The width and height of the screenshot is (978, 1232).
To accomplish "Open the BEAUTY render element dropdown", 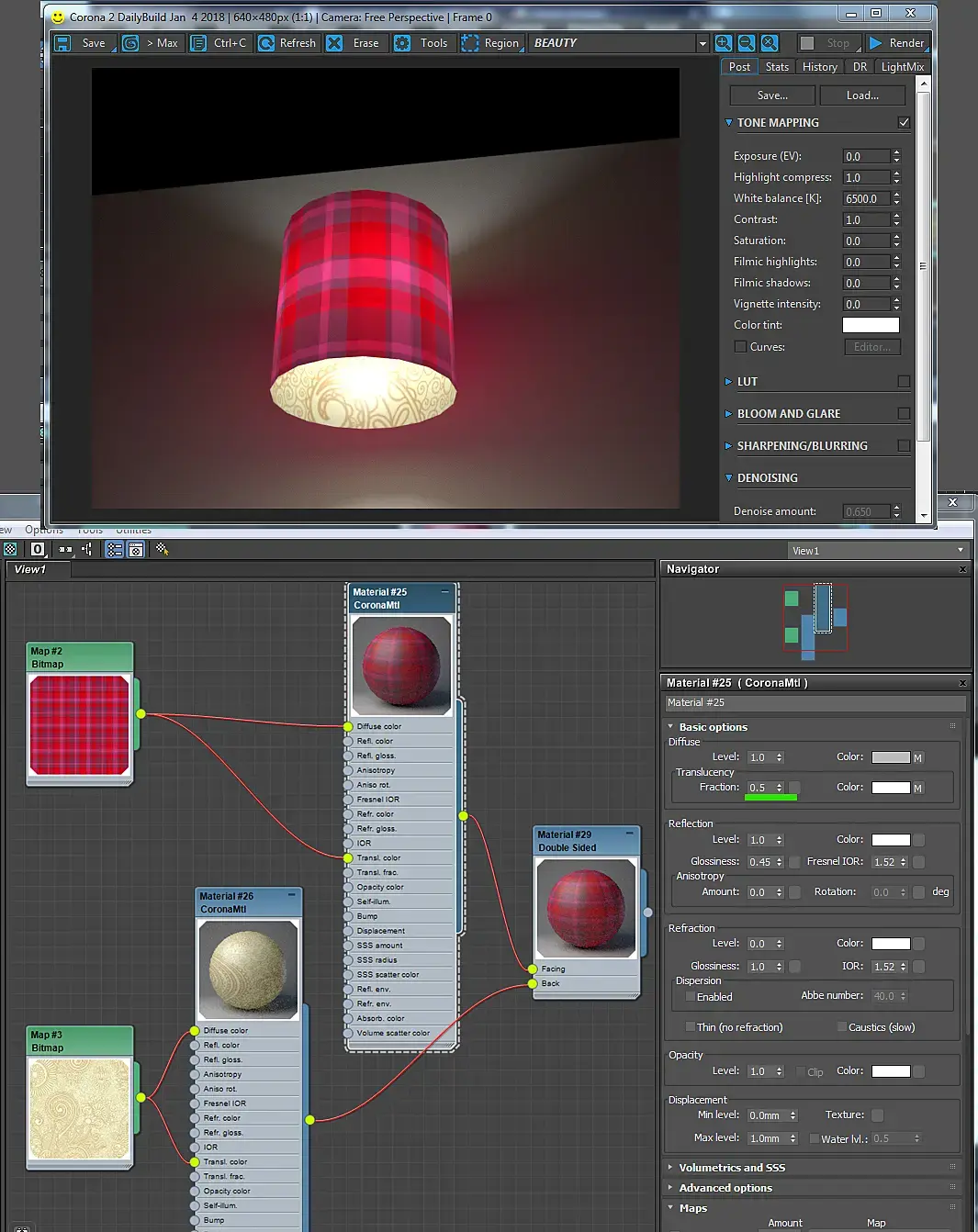I will [703, 43].
